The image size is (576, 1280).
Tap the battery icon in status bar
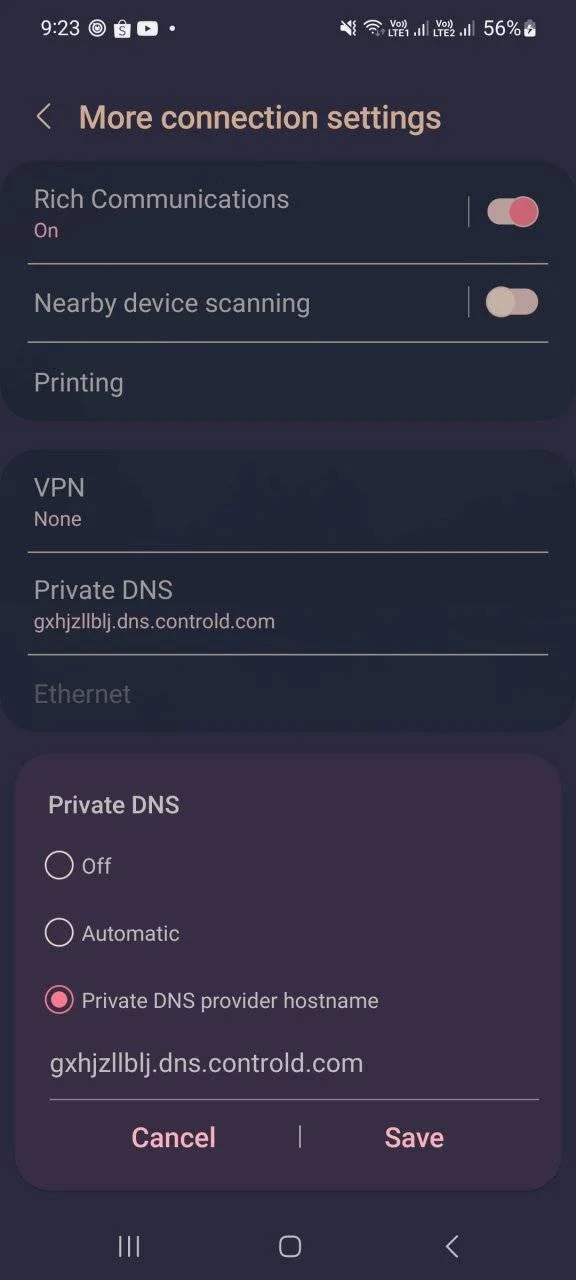(x=530, y=29)
